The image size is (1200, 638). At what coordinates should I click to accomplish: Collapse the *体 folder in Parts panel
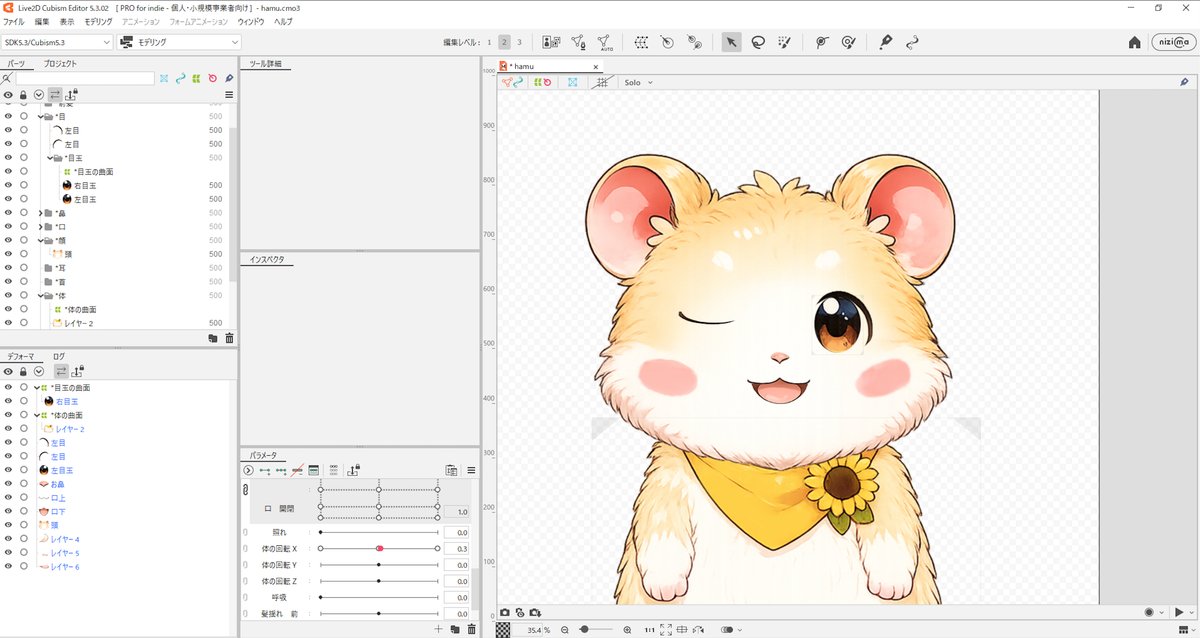point(40,296)
